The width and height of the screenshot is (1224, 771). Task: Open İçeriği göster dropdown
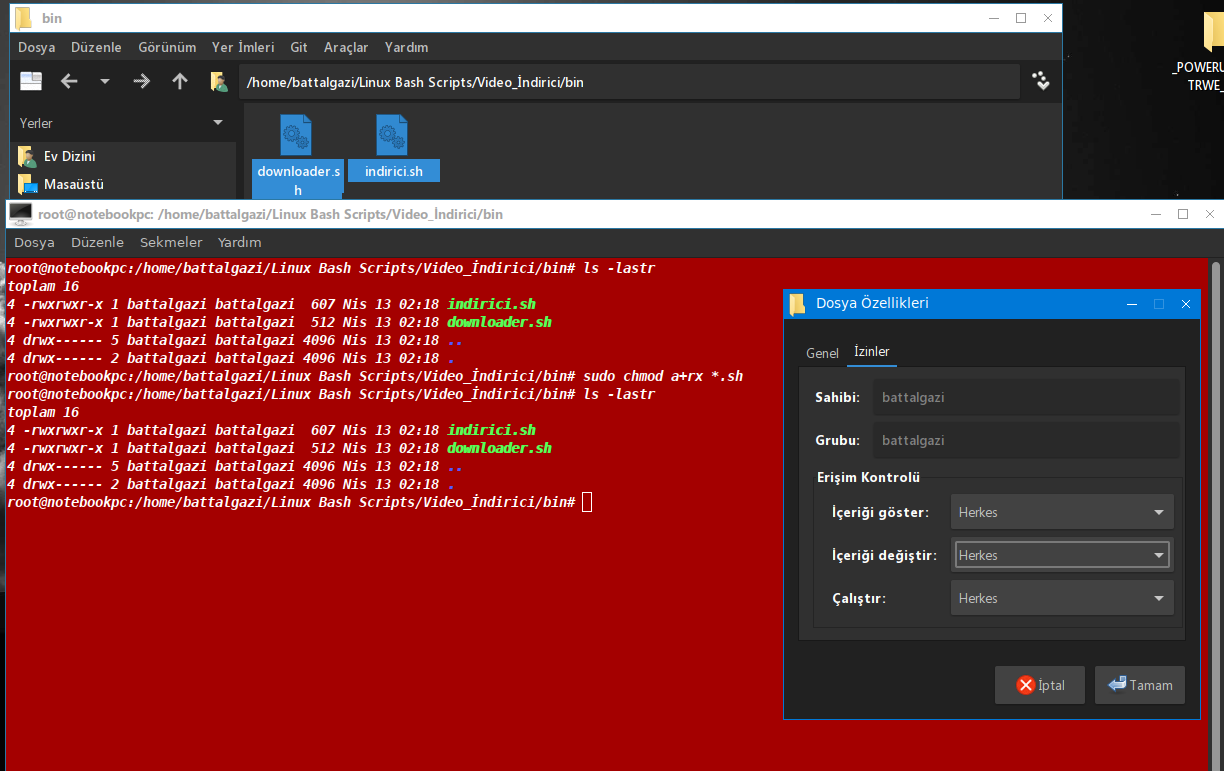1062,512
